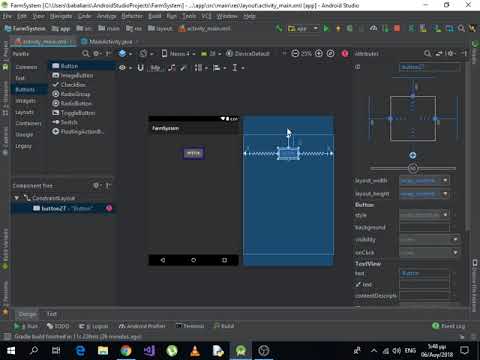Zoom out the design view

click(x=295, y=53)
